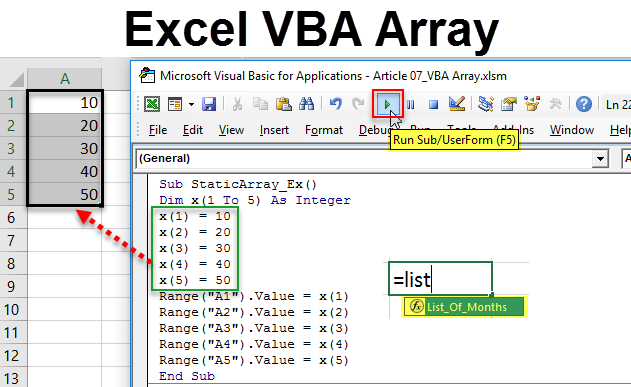Open the Object Browser icon
The width and height of the screenshot is (631, 387).
click(532, 104)
